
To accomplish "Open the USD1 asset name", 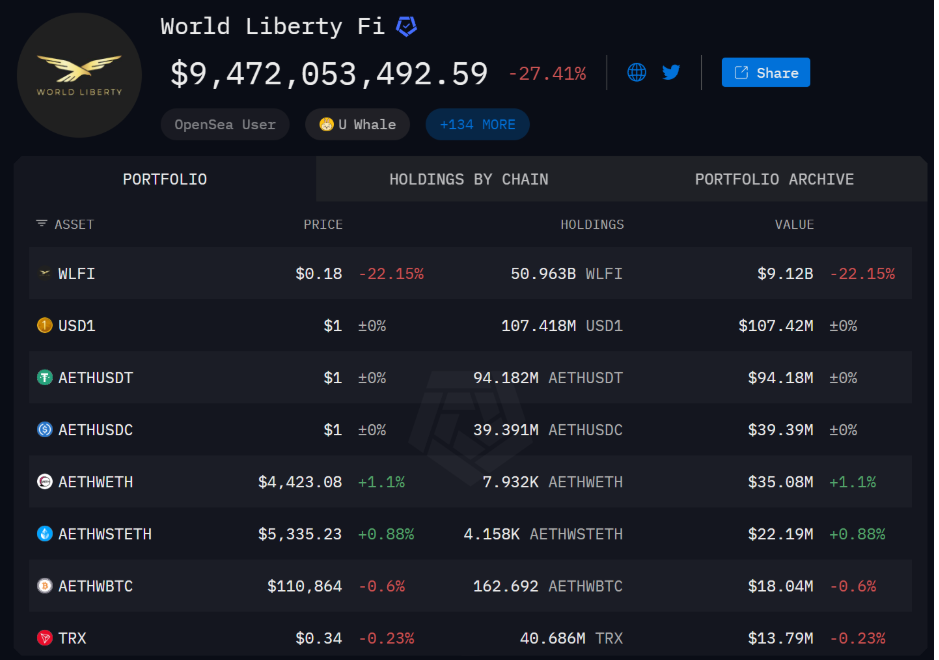I will (x=77, y=326).
